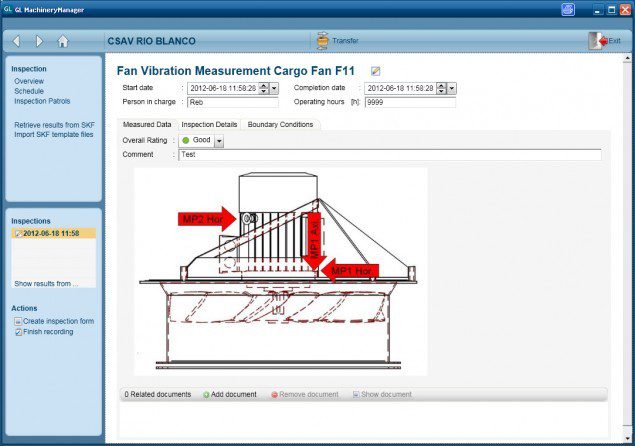The image size is (635, 446).
Task: Click Show document button
Action: (382, 394)
